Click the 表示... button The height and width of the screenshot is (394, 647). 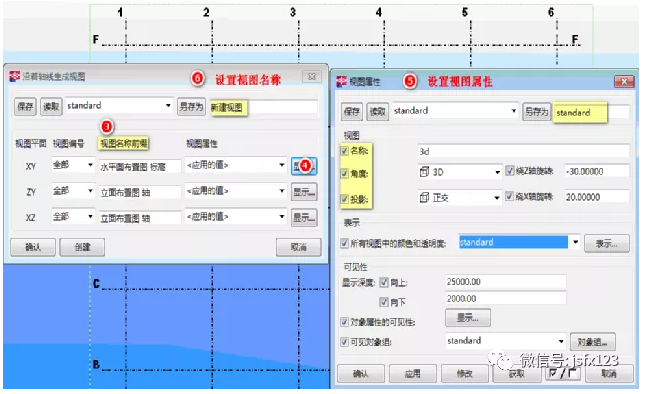click(607, 243)
